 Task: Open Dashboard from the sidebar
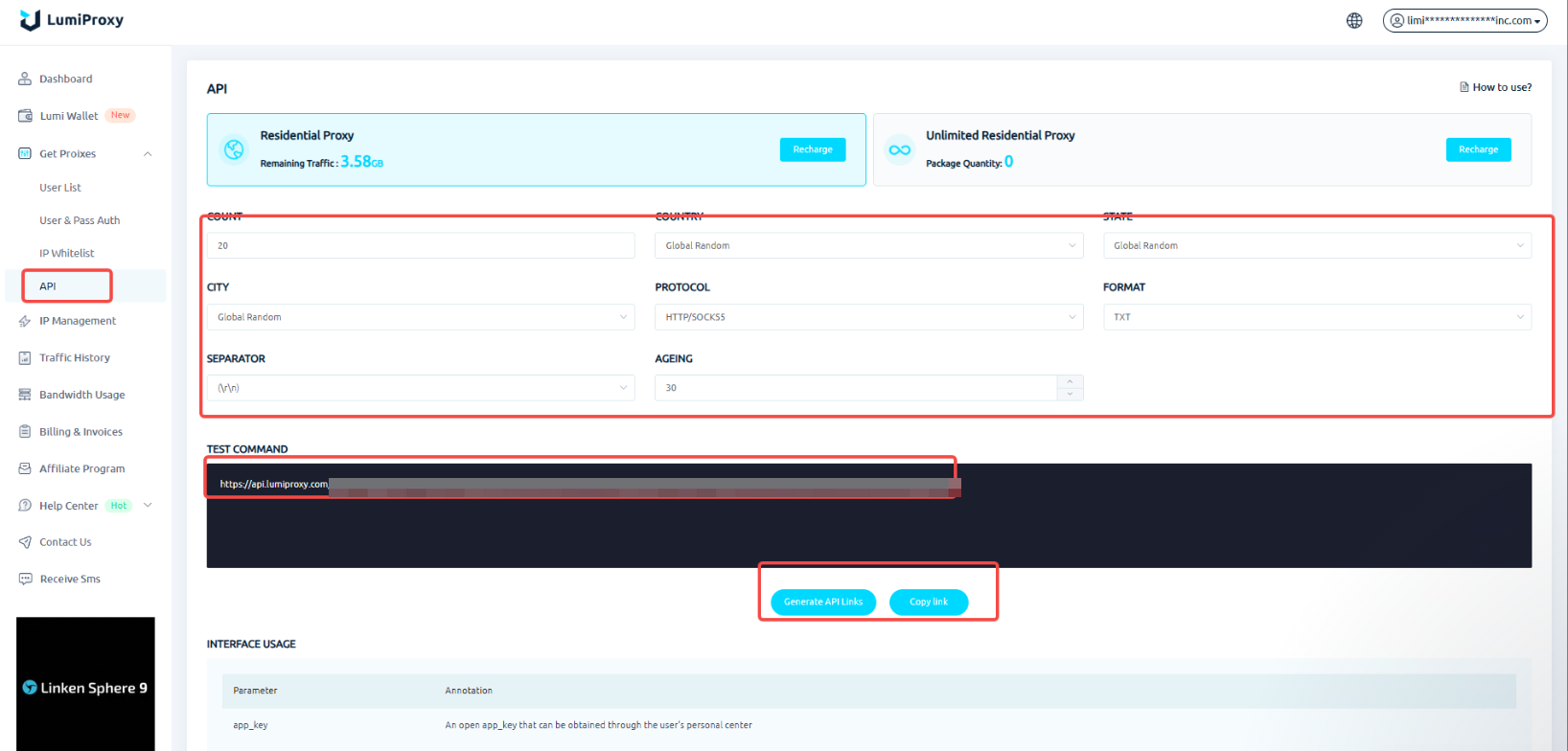[x=65, y=79]
